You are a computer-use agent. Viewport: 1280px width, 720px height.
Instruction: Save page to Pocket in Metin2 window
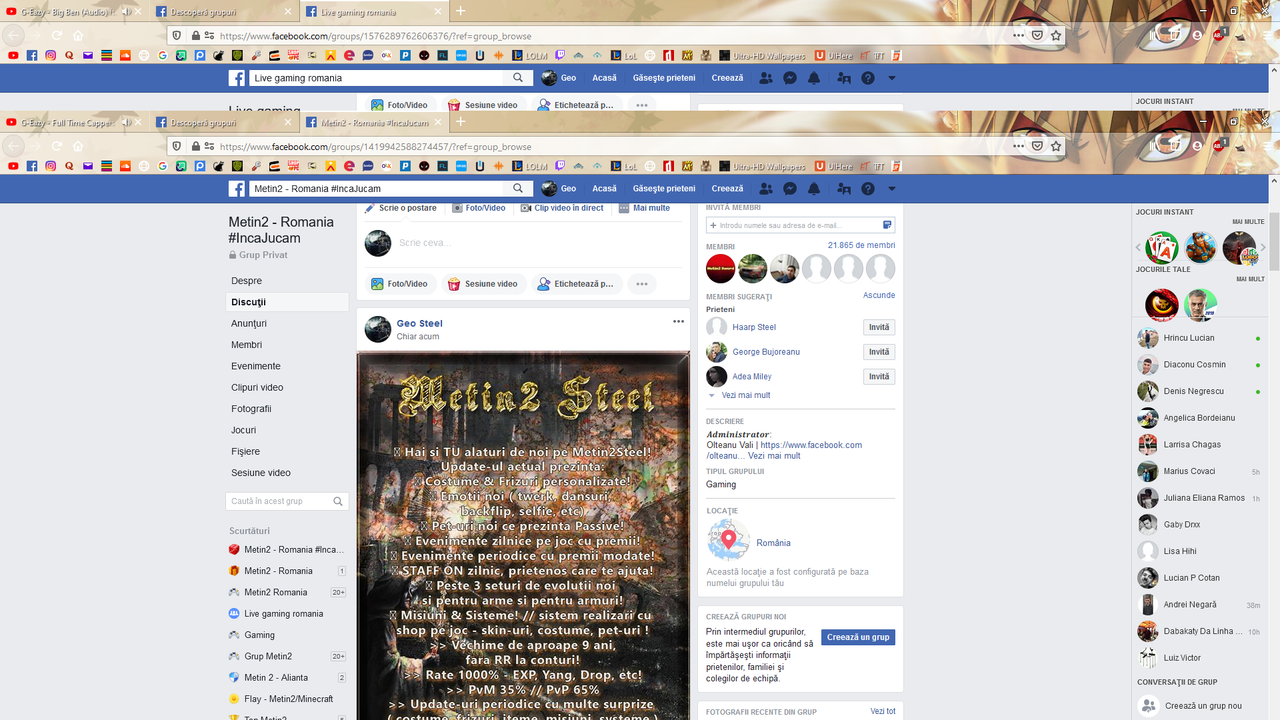point(1037,146)
